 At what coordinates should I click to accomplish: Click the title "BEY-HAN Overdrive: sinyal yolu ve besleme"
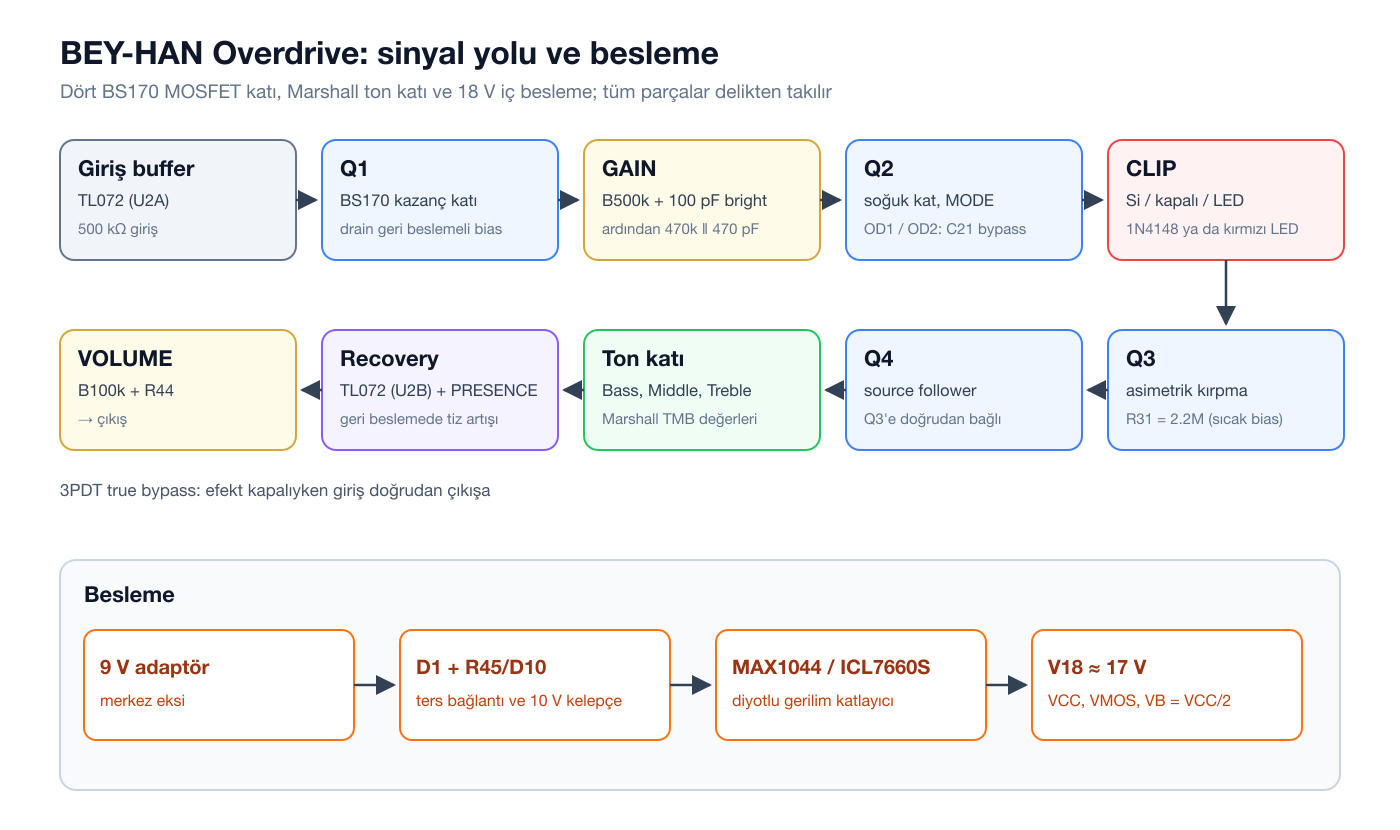(389, 53)
